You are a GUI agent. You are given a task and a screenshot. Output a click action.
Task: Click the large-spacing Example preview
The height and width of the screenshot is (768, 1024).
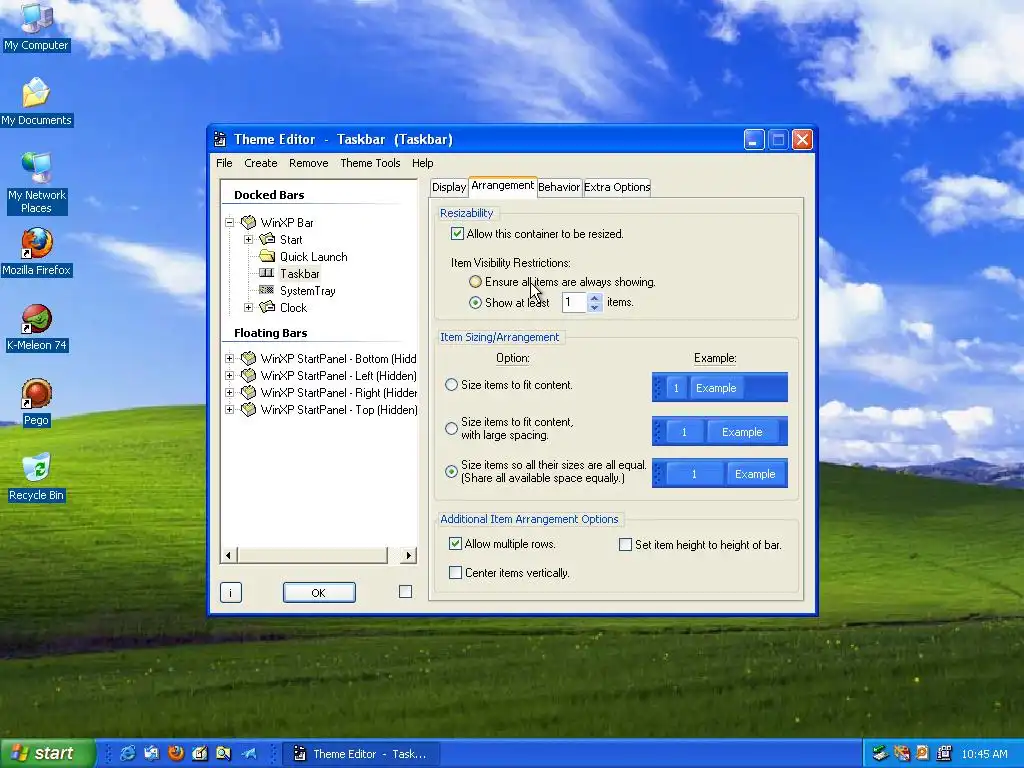720,432
